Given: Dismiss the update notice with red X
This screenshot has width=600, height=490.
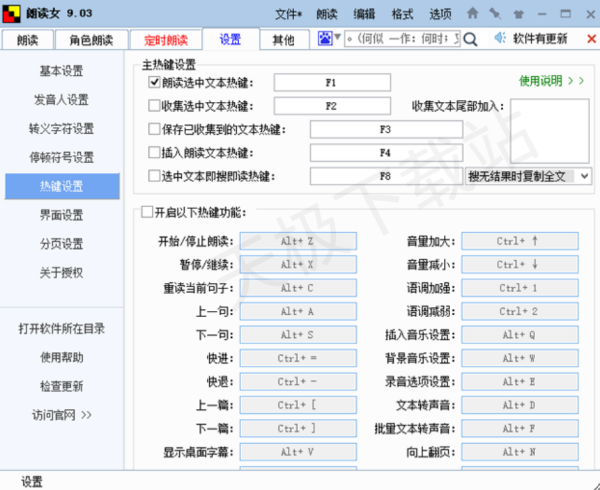Looking at the screenshot, I should pos(591,38).
